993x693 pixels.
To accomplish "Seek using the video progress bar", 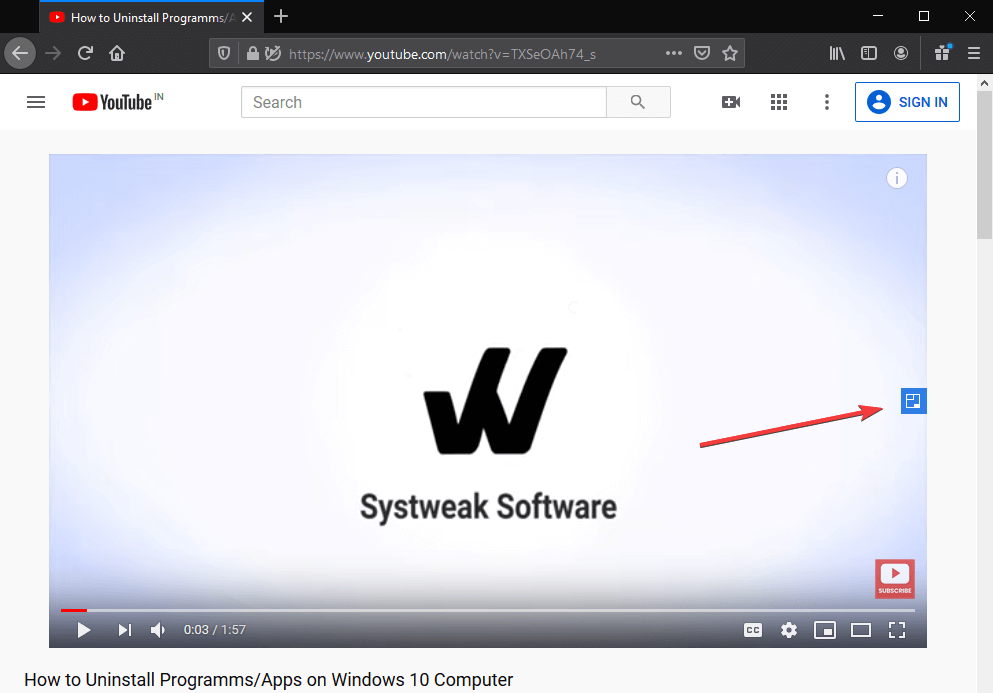I will click(488, 610).
